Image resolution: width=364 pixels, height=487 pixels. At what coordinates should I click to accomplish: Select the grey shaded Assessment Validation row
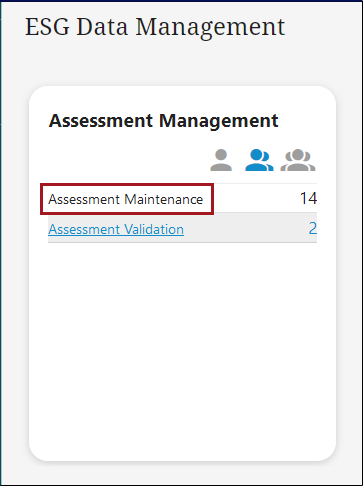182,228
